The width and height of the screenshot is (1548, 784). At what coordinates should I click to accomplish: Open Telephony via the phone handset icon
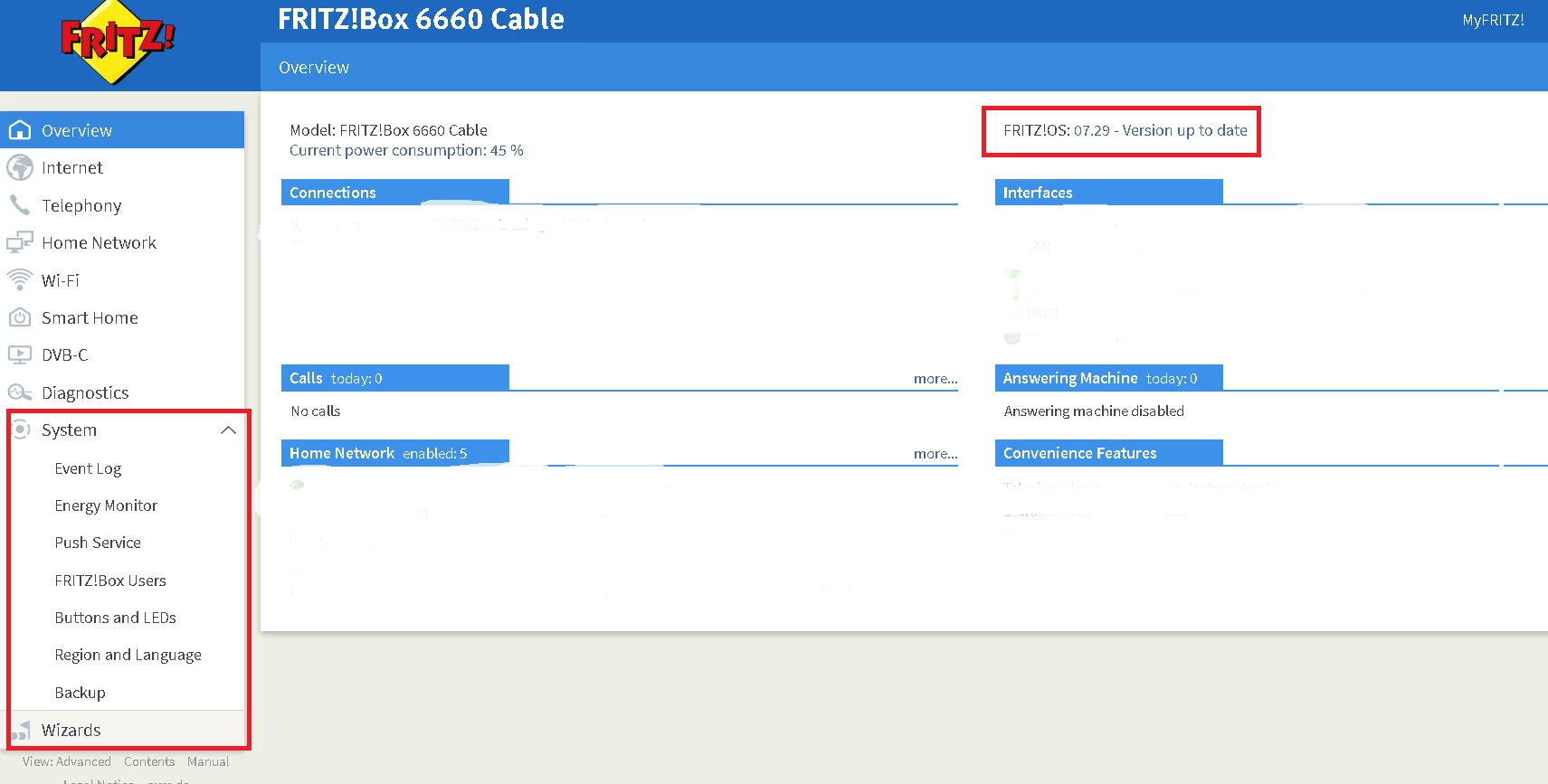coord(20,205)
